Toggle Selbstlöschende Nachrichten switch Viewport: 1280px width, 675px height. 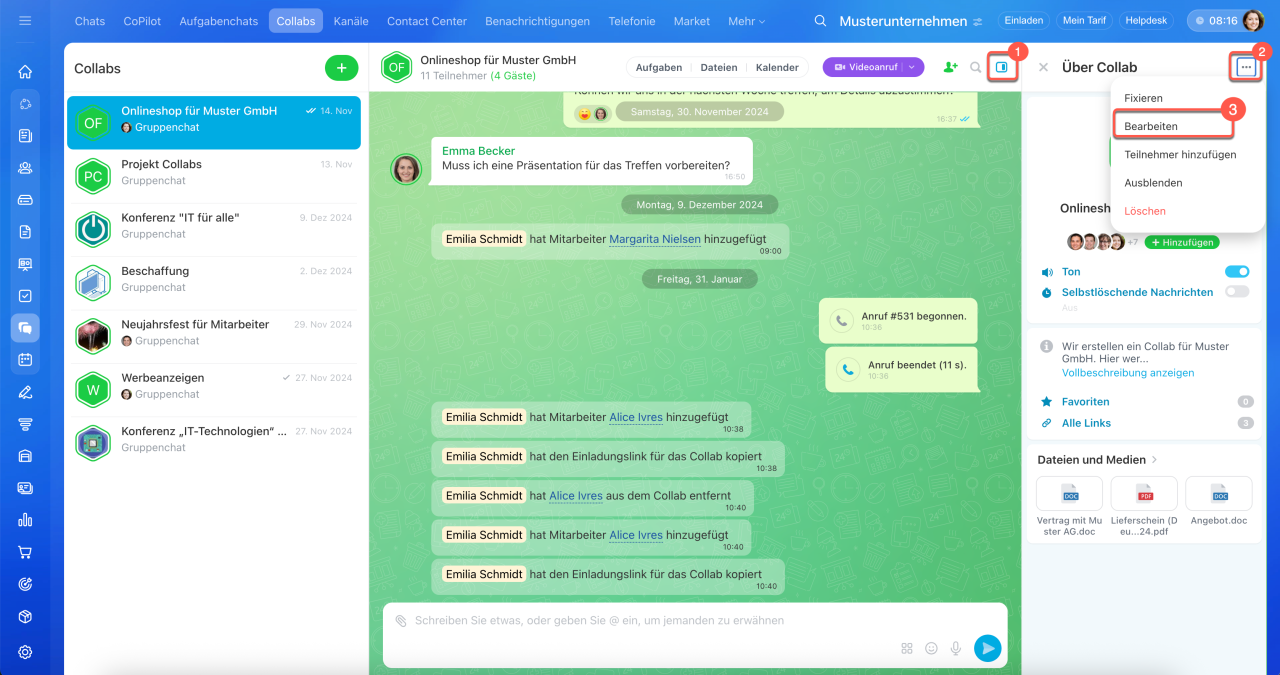tap(1237, 292)
